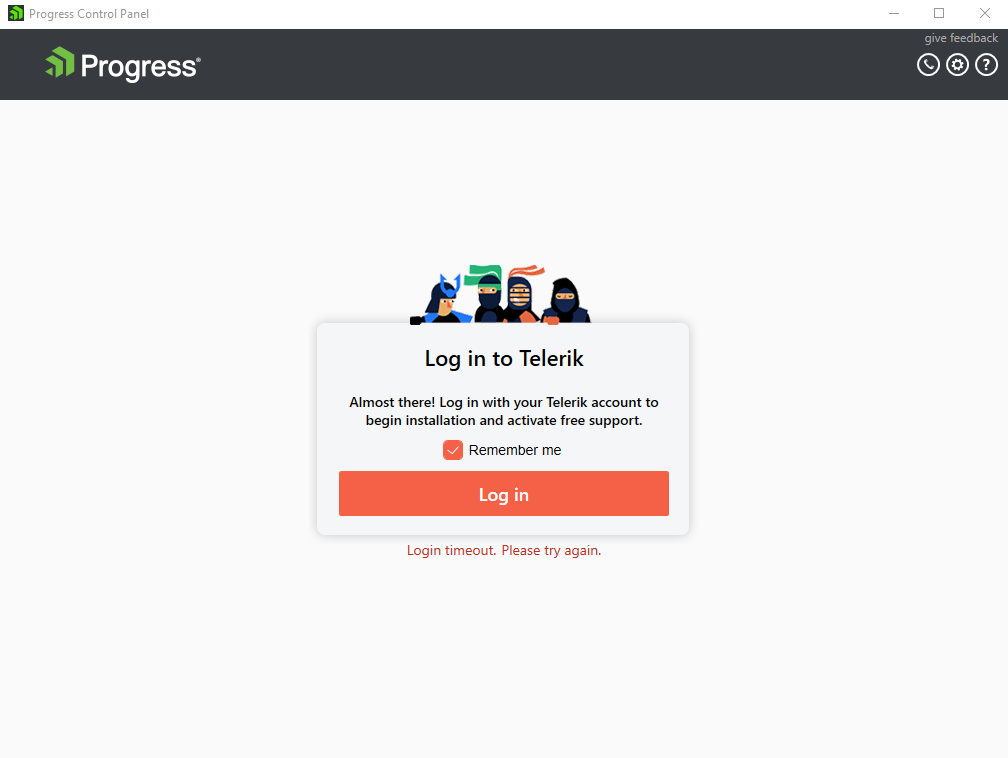This screenshot has width=1008, height=758.
Task: Click the orange Log in button
Action: (x=503, y=494)
